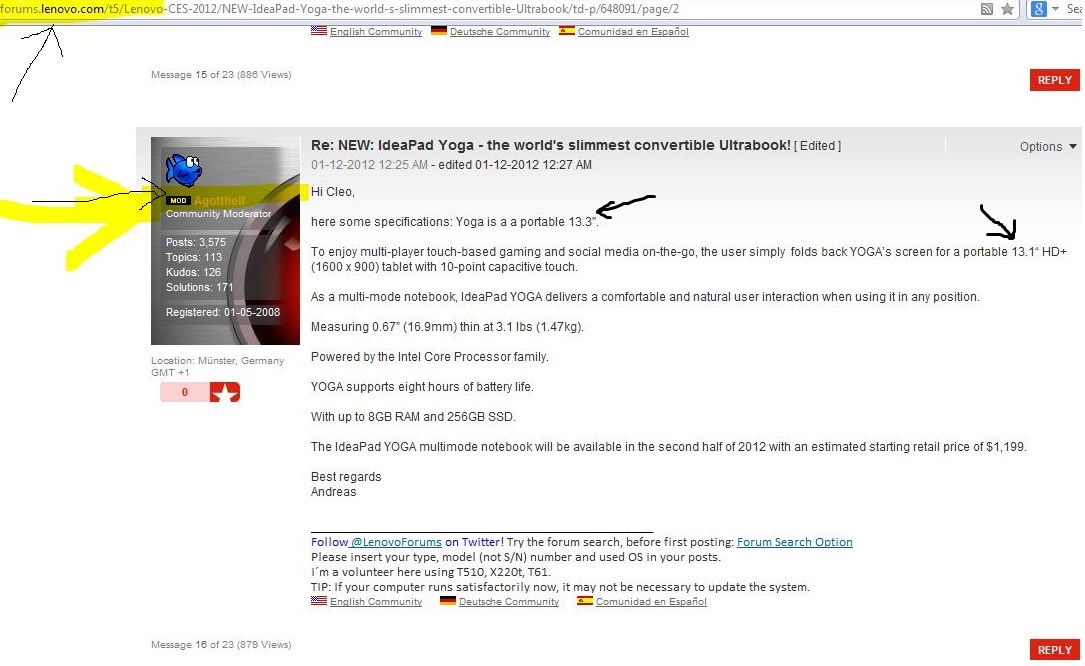Click Kudos: 126 stat line
This screenshot has height=666, width=1085.
[193, 272]
